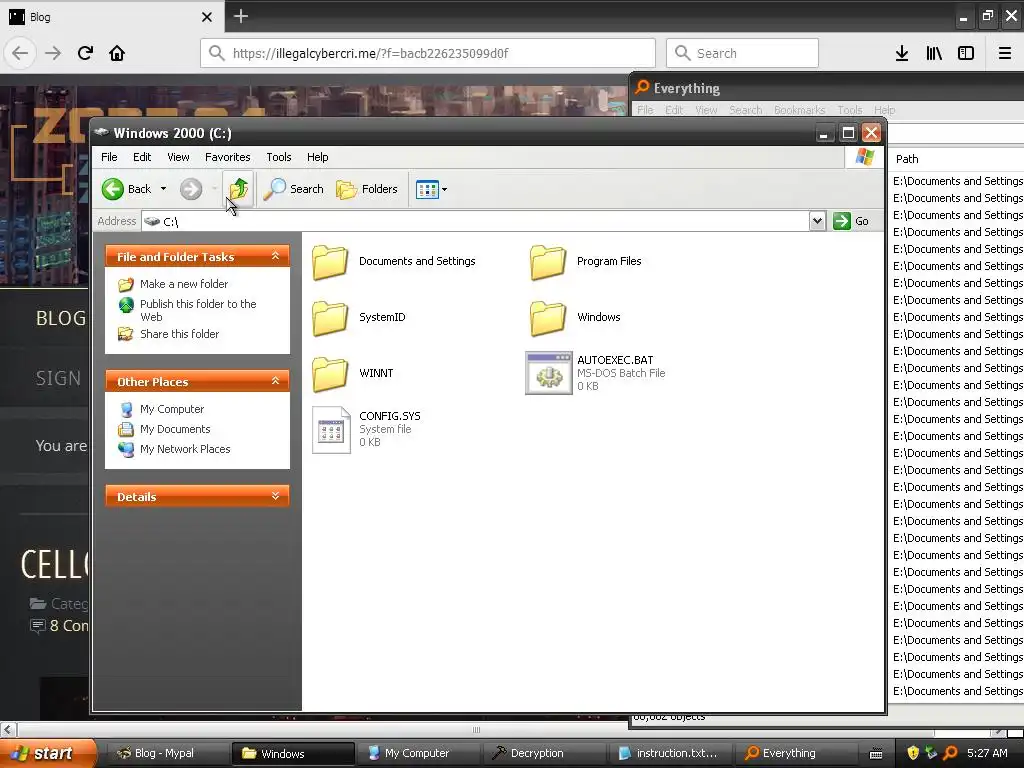The width and height of the screenshot is (1024, 768).
Task: Open the browser downloads arrow
Action: [902, 54]
